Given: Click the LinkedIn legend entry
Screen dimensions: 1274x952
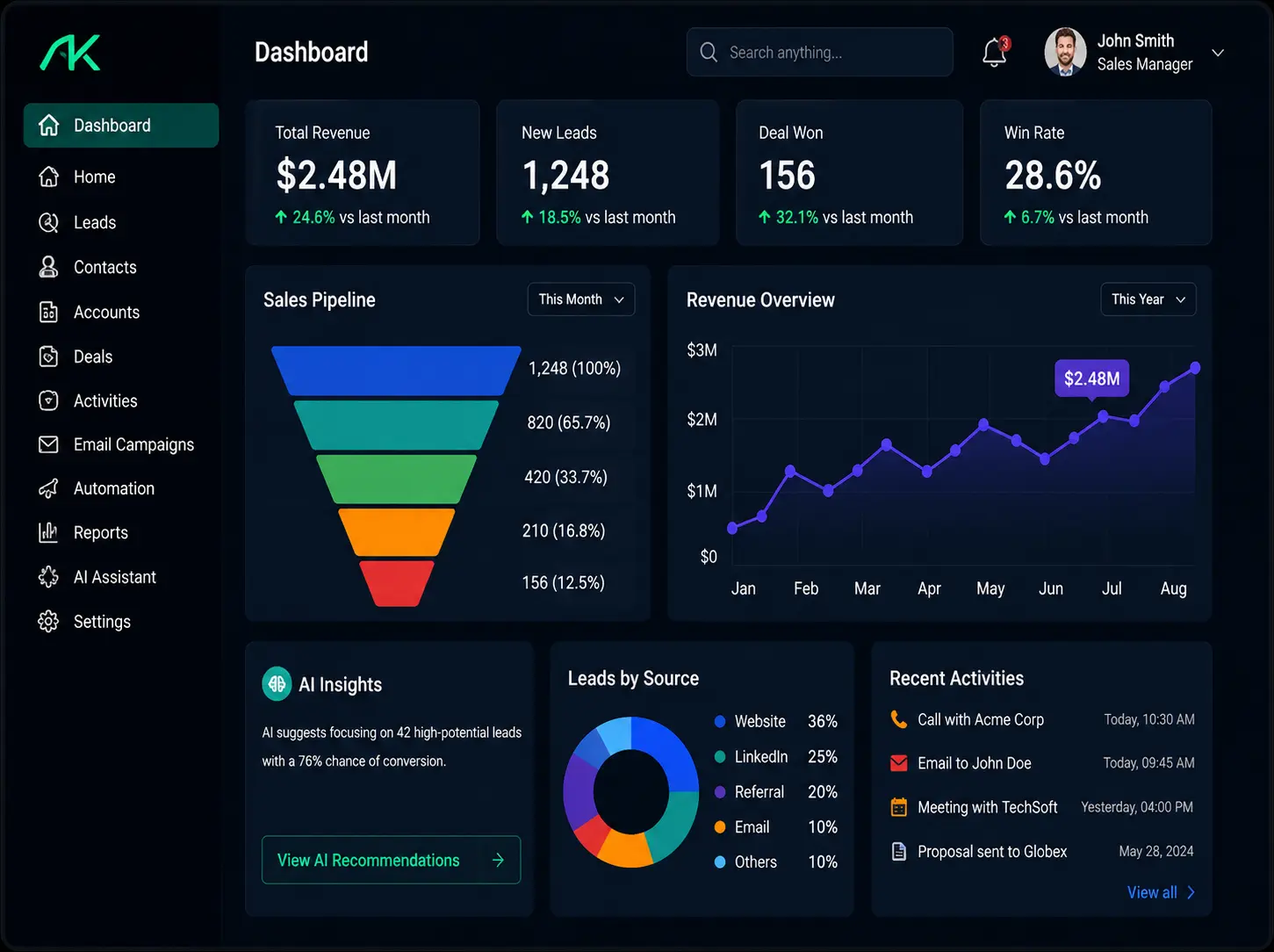Looking at the screenshot, I should (775, 756).
